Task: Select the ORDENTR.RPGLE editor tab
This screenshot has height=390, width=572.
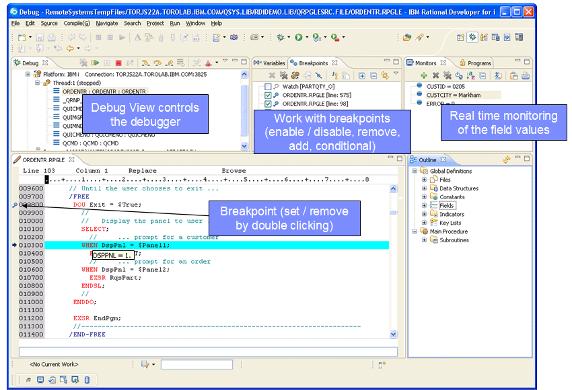Action: (x=43, y=160)
